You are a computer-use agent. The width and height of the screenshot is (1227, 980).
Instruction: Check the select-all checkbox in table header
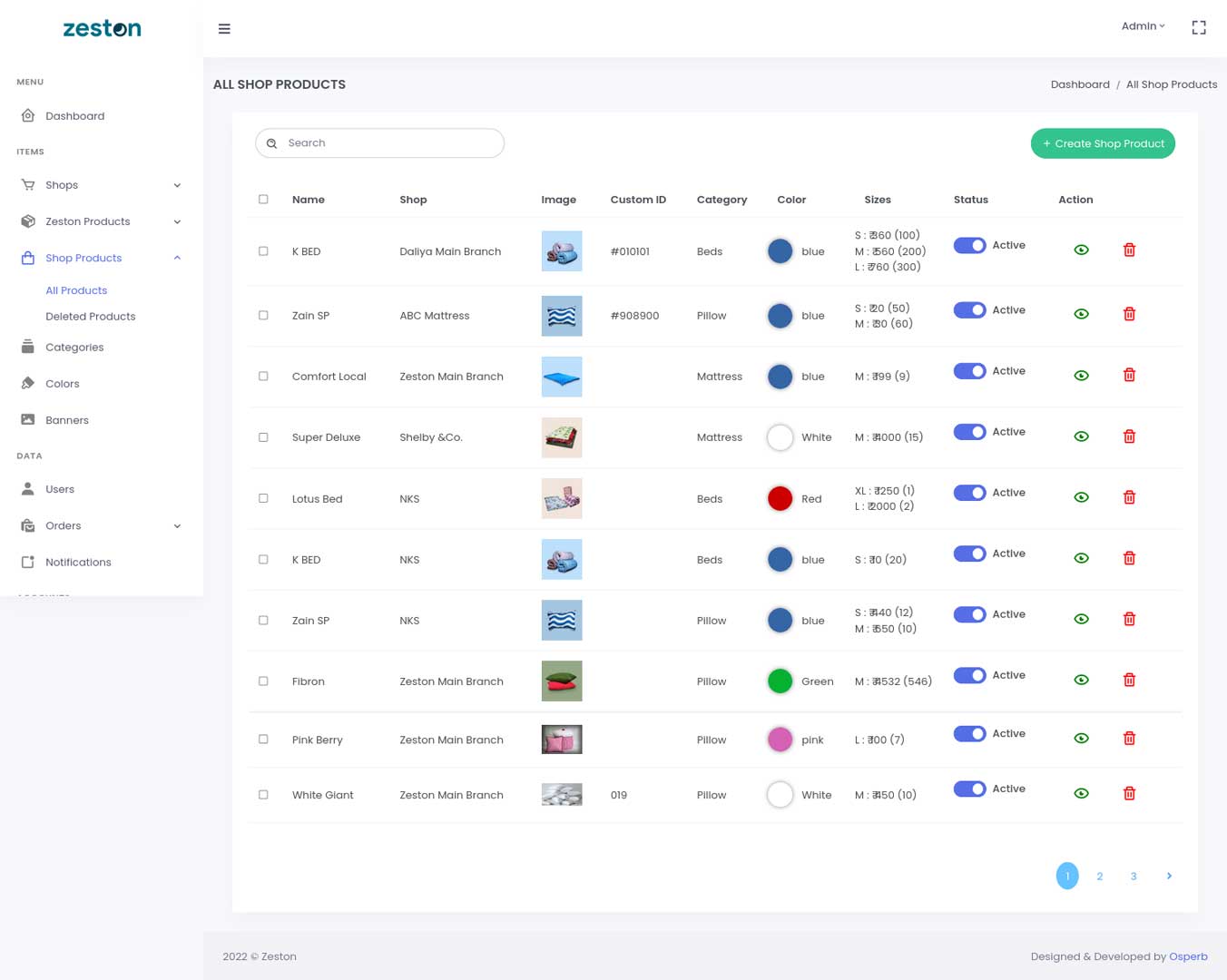point(263,200)
